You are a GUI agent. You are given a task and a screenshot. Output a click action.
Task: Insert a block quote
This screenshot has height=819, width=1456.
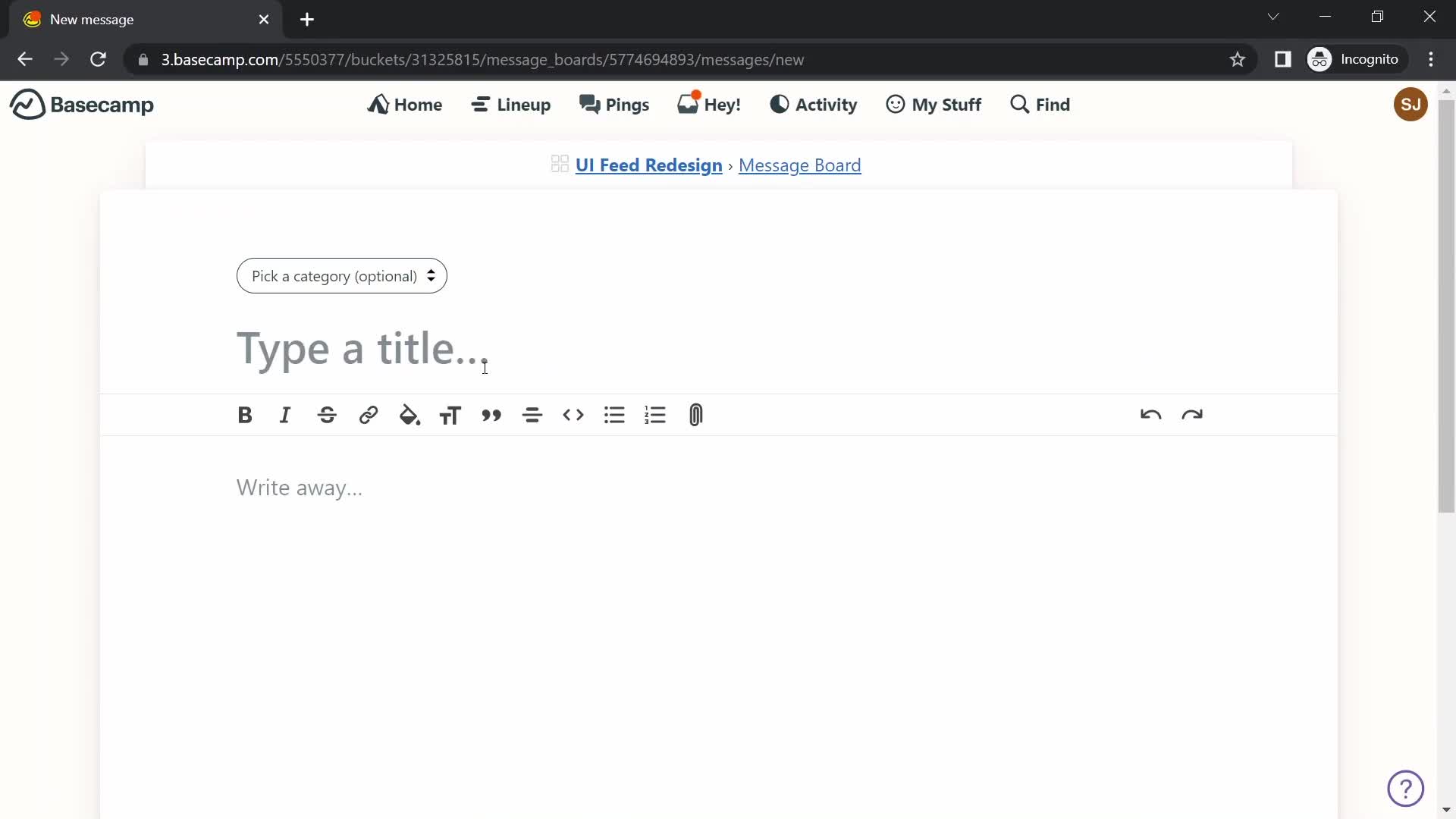click(491, 415)
